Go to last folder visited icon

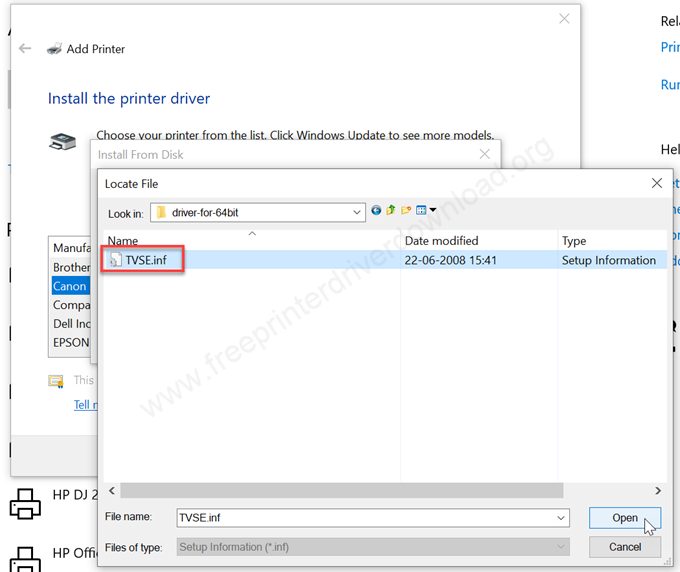376,210
